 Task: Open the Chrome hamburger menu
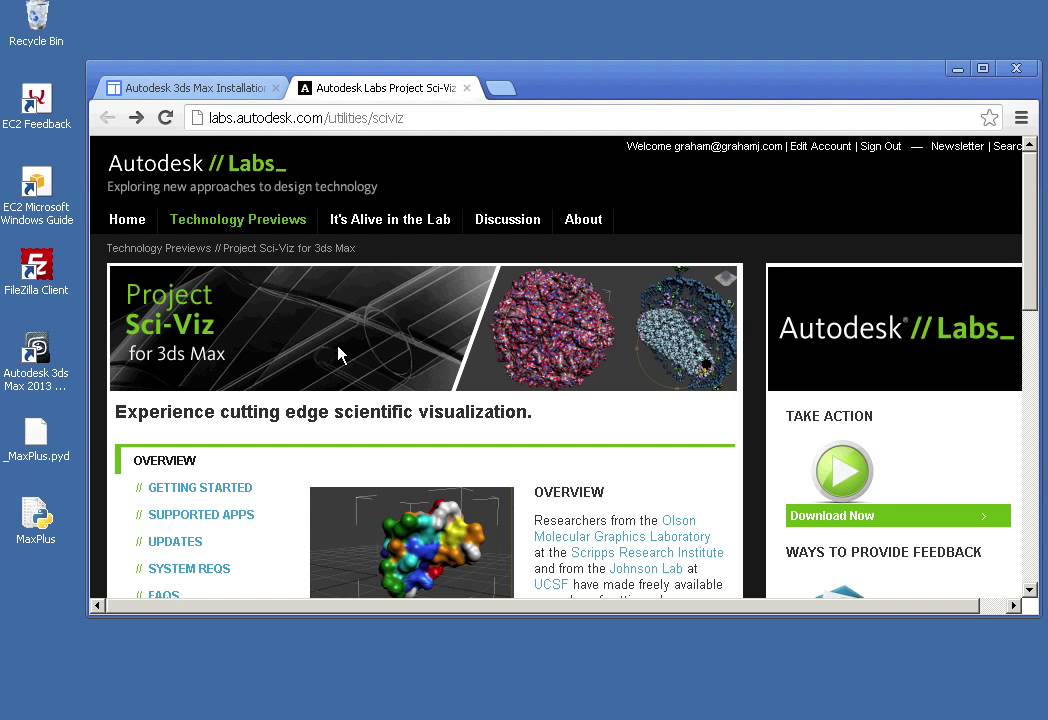[1021, 118]
